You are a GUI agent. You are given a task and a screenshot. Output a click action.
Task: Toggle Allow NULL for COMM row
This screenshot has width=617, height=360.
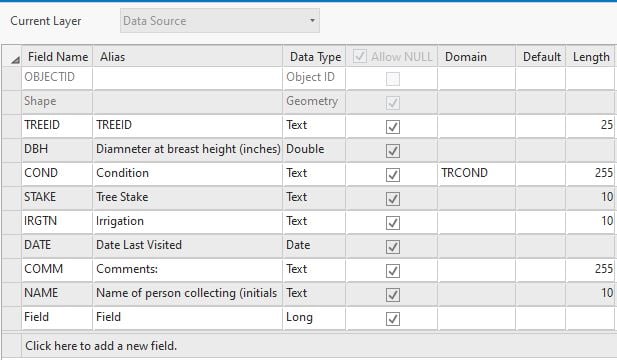tap(393, 271)
